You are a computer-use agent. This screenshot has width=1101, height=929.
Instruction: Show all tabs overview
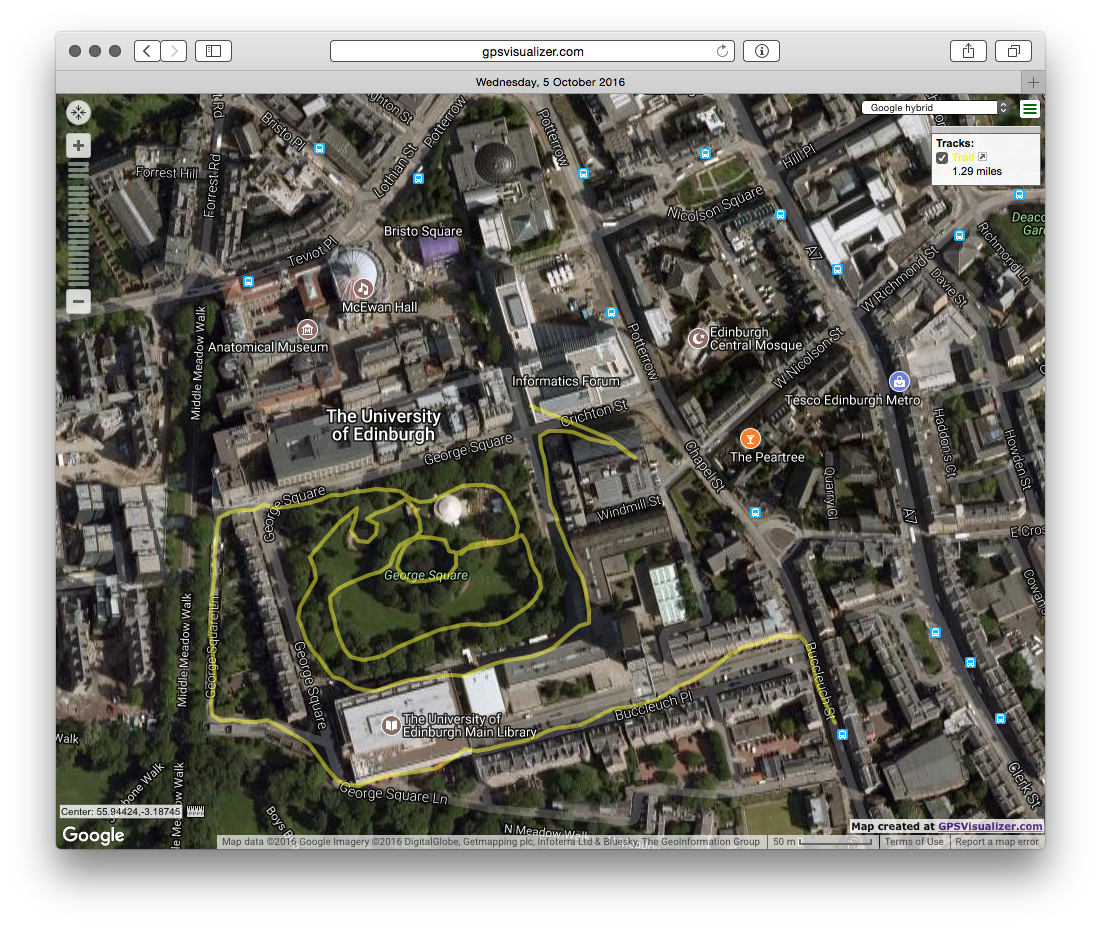(1014, 51)
